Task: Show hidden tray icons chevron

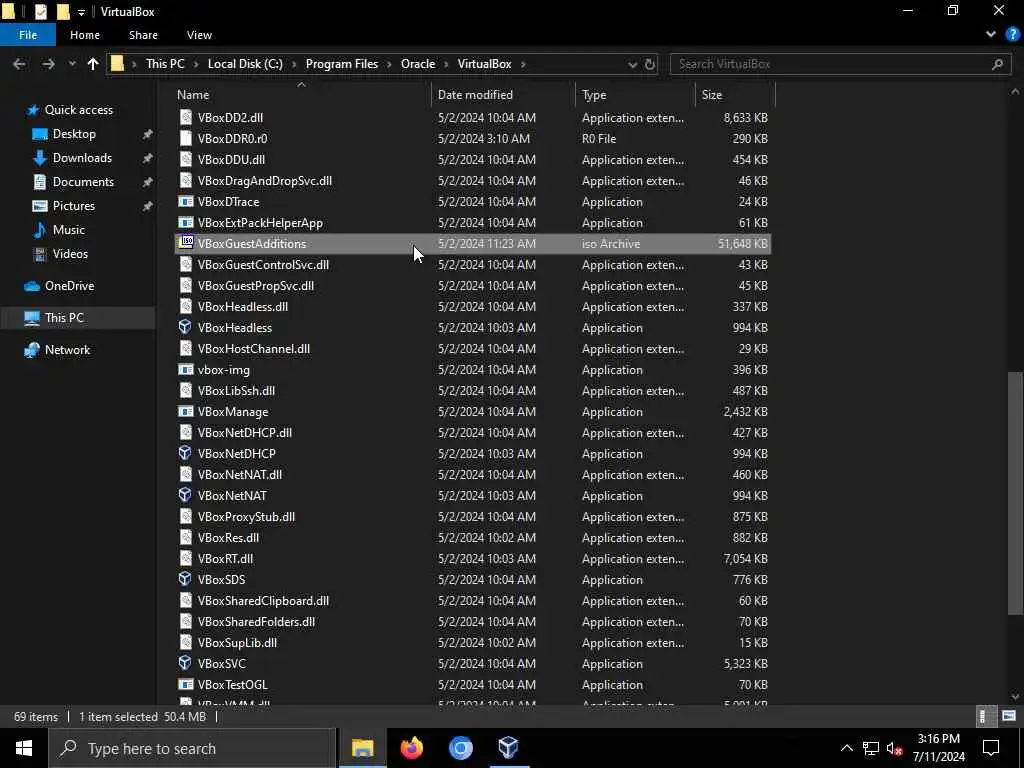Action: coord(846,748)
